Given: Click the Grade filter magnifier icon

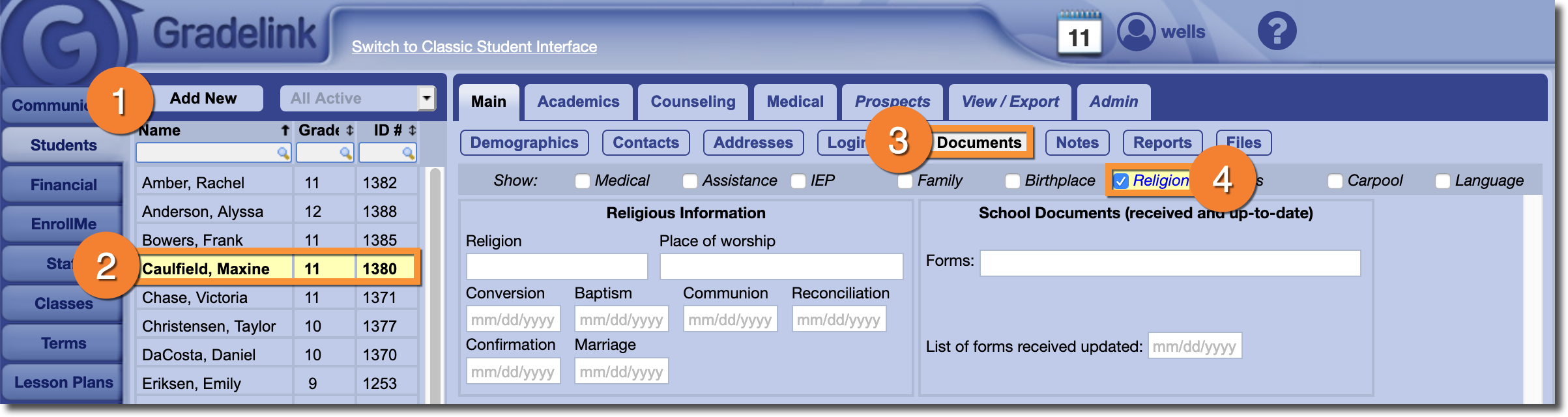Looking at the screenshot, I should pos(345,153).
